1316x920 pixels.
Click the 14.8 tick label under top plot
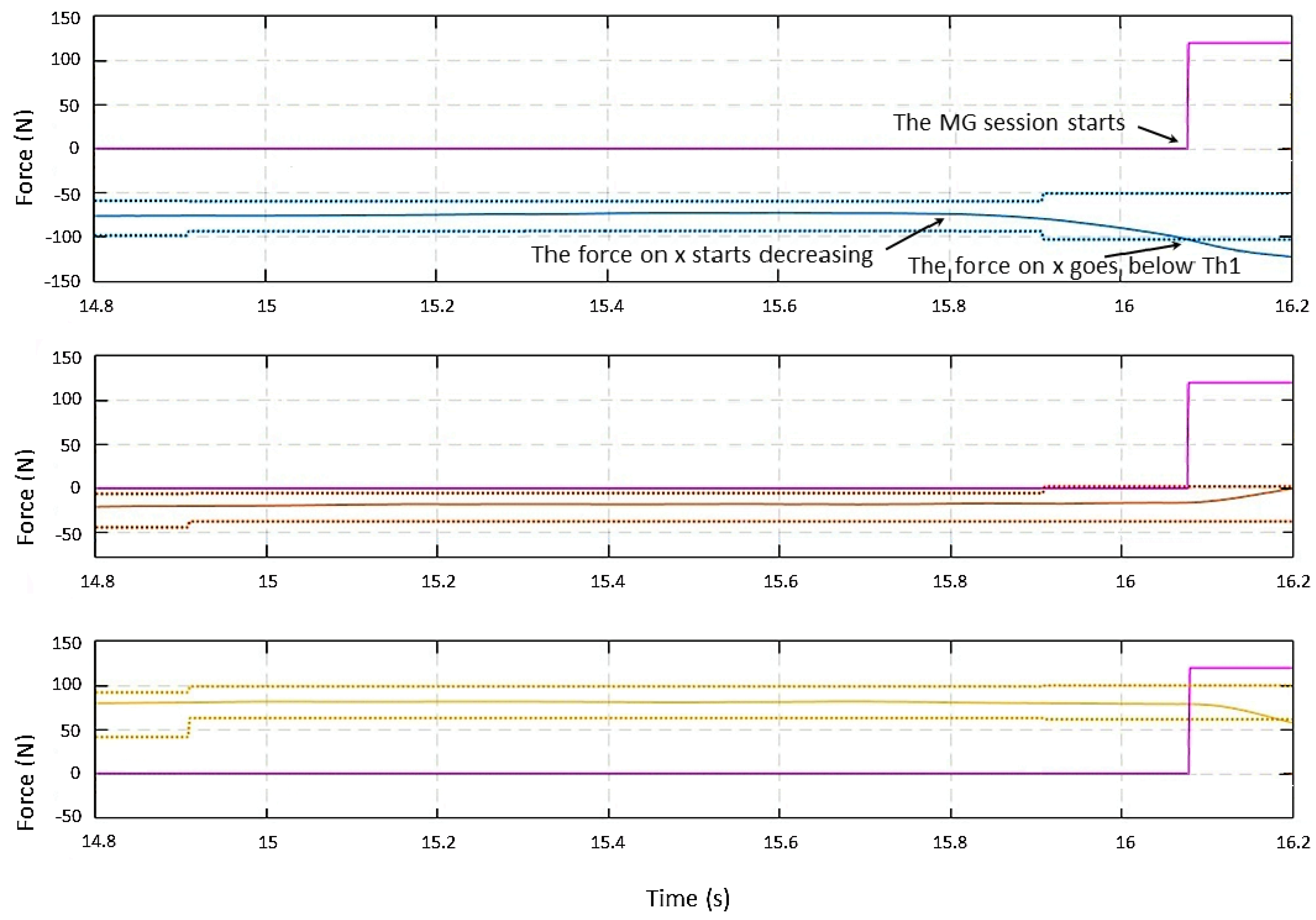96,306
